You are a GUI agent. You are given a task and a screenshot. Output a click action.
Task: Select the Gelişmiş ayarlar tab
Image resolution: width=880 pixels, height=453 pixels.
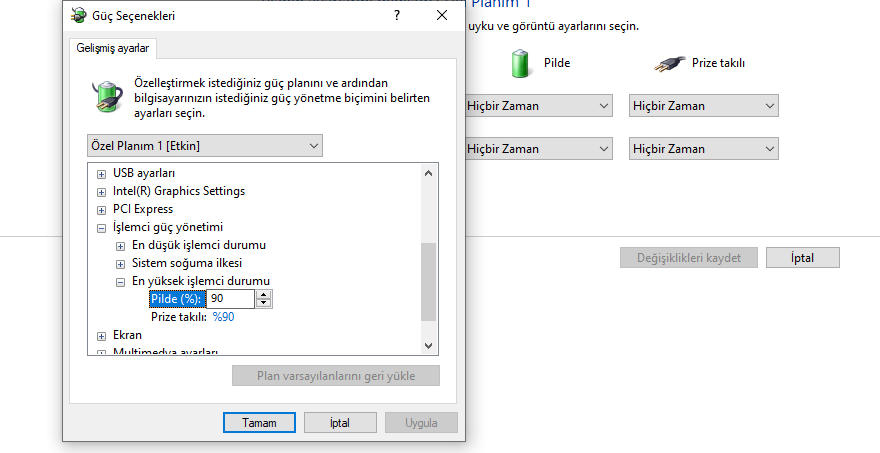[x=113, y=48]
